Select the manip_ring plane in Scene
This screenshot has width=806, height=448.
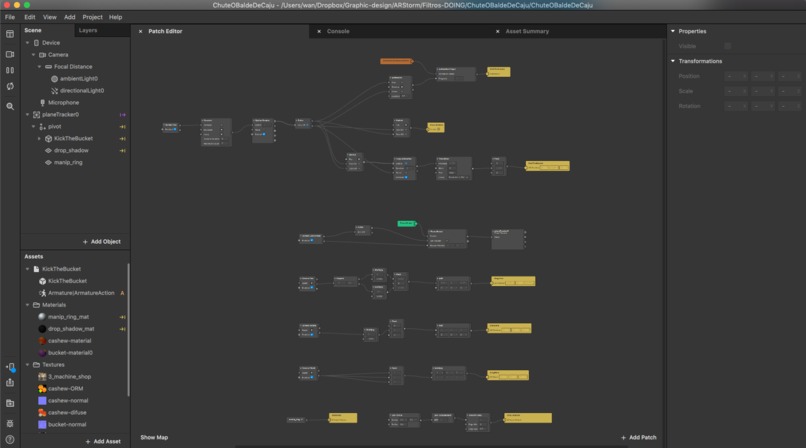coord(68,162)
